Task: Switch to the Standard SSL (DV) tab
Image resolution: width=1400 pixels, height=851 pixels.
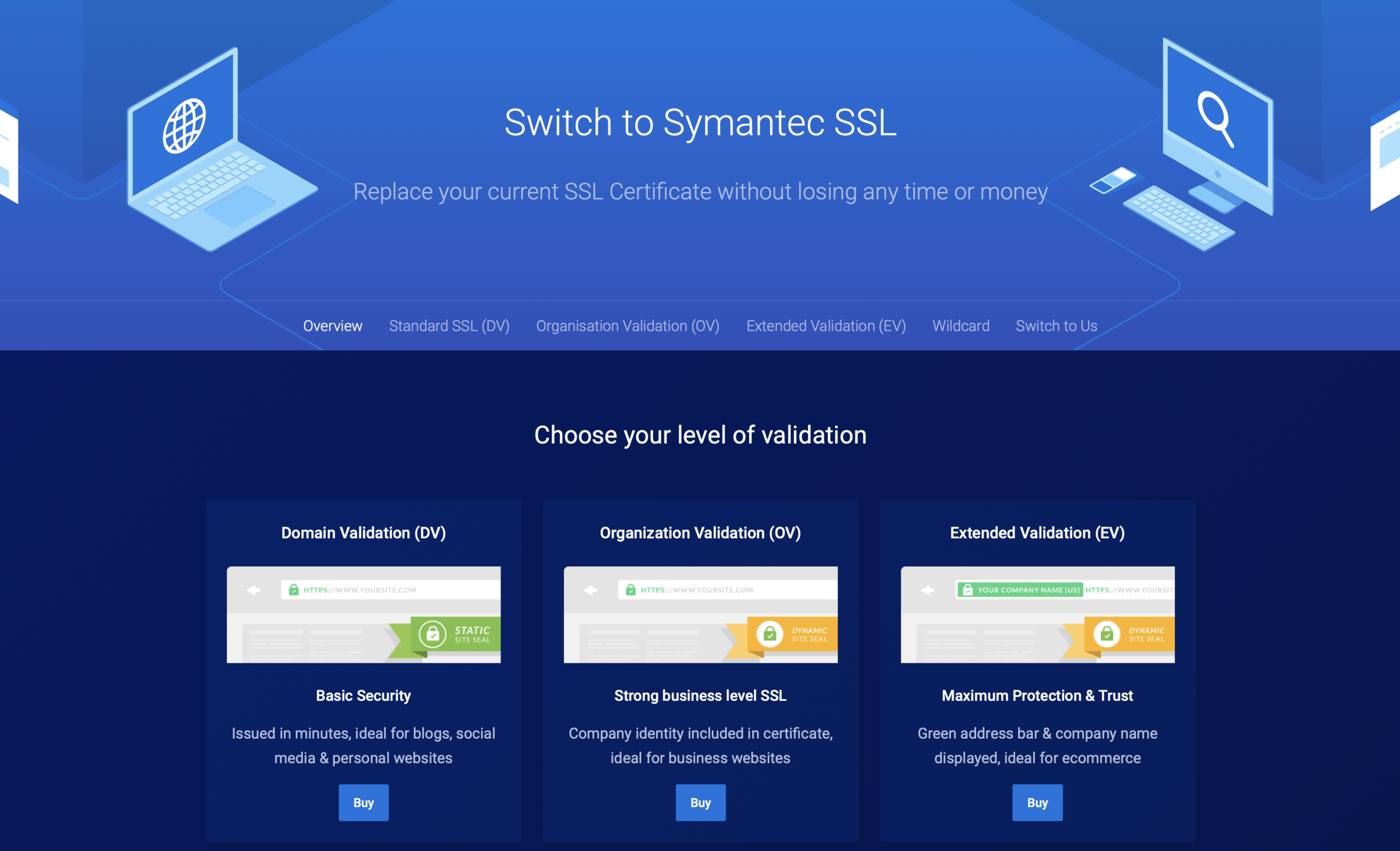Action: [x=449, y=326]
